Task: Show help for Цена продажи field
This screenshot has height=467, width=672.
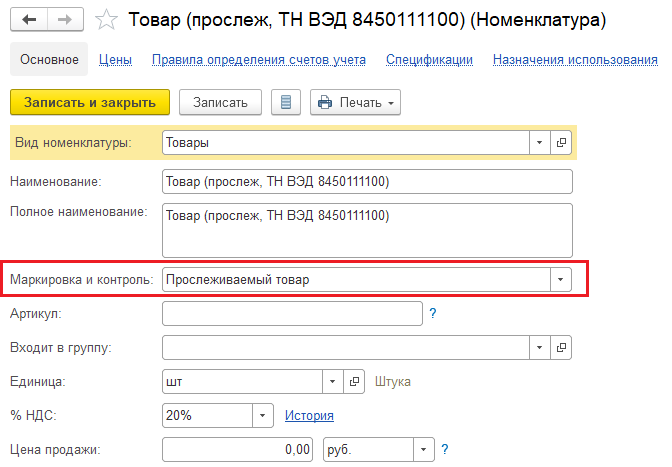Action: coord(445,449)
